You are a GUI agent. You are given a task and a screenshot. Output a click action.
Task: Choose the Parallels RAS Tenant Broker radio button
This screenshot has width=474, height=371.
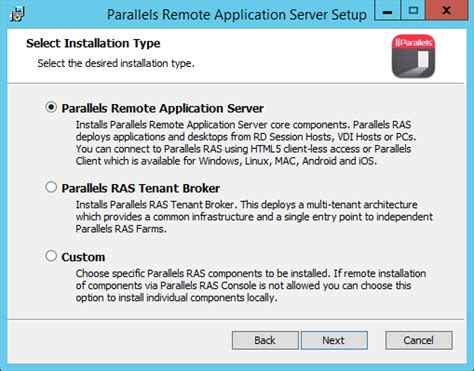[51, 187]
